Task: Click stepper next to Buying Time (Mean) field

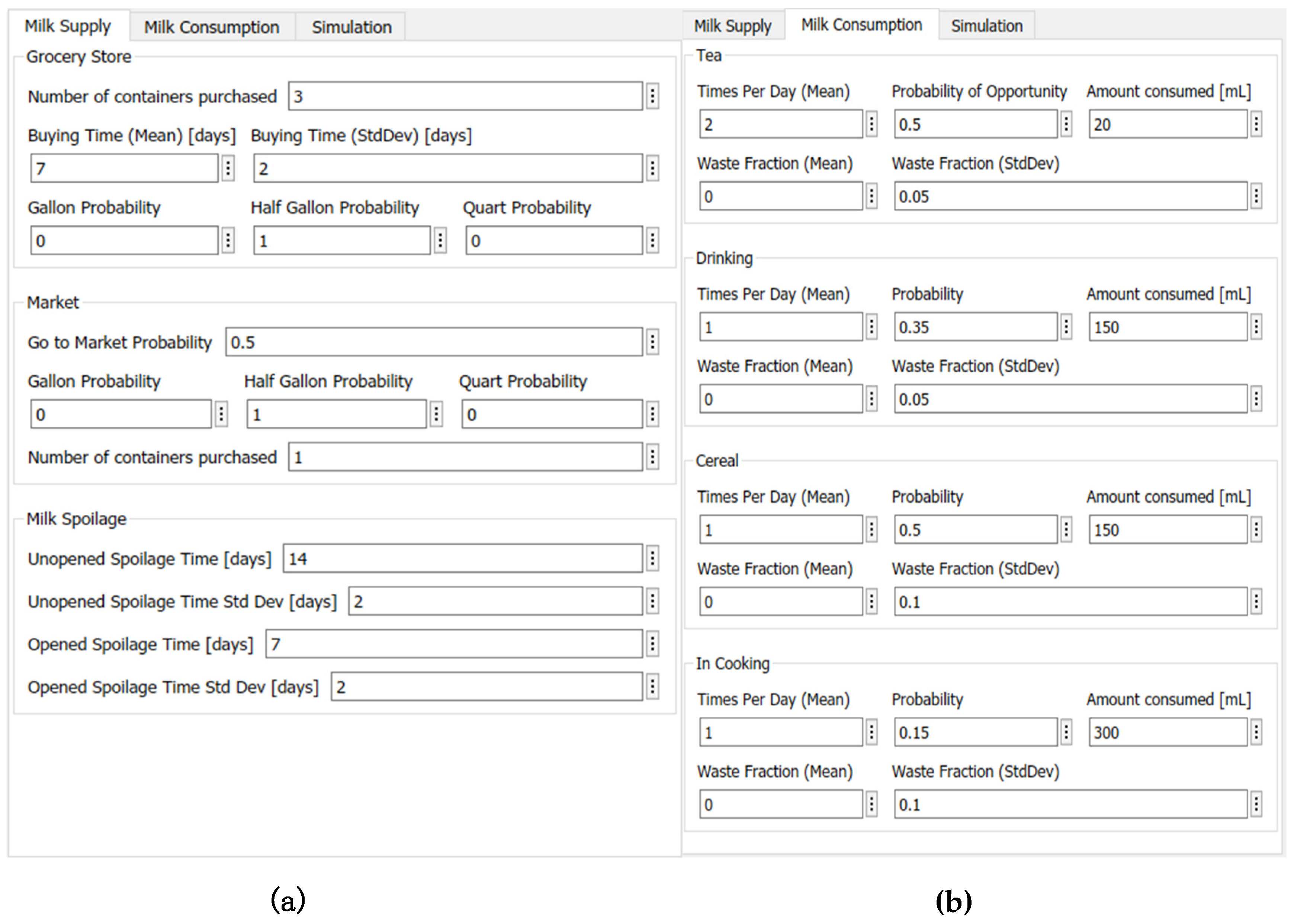Action: tap(228, 168)
